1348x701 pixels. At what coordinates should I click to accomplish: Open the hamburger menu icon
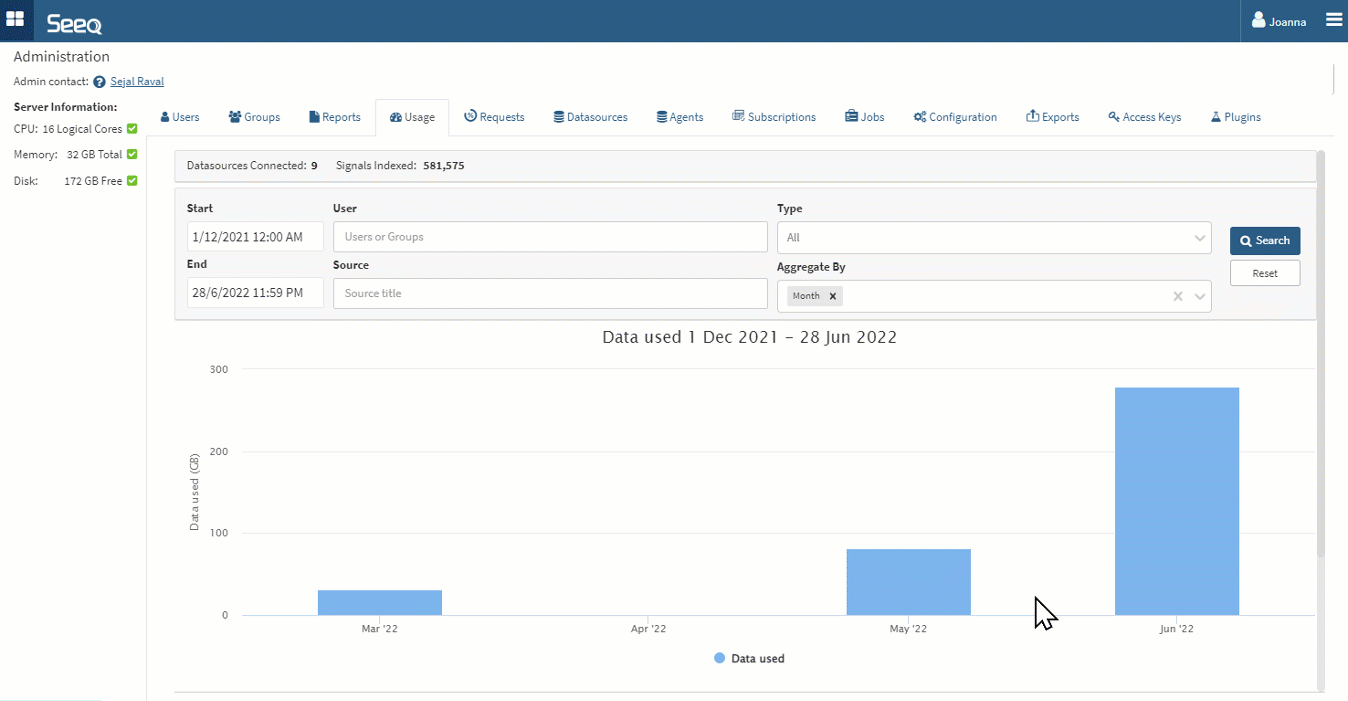point(1334,20)
